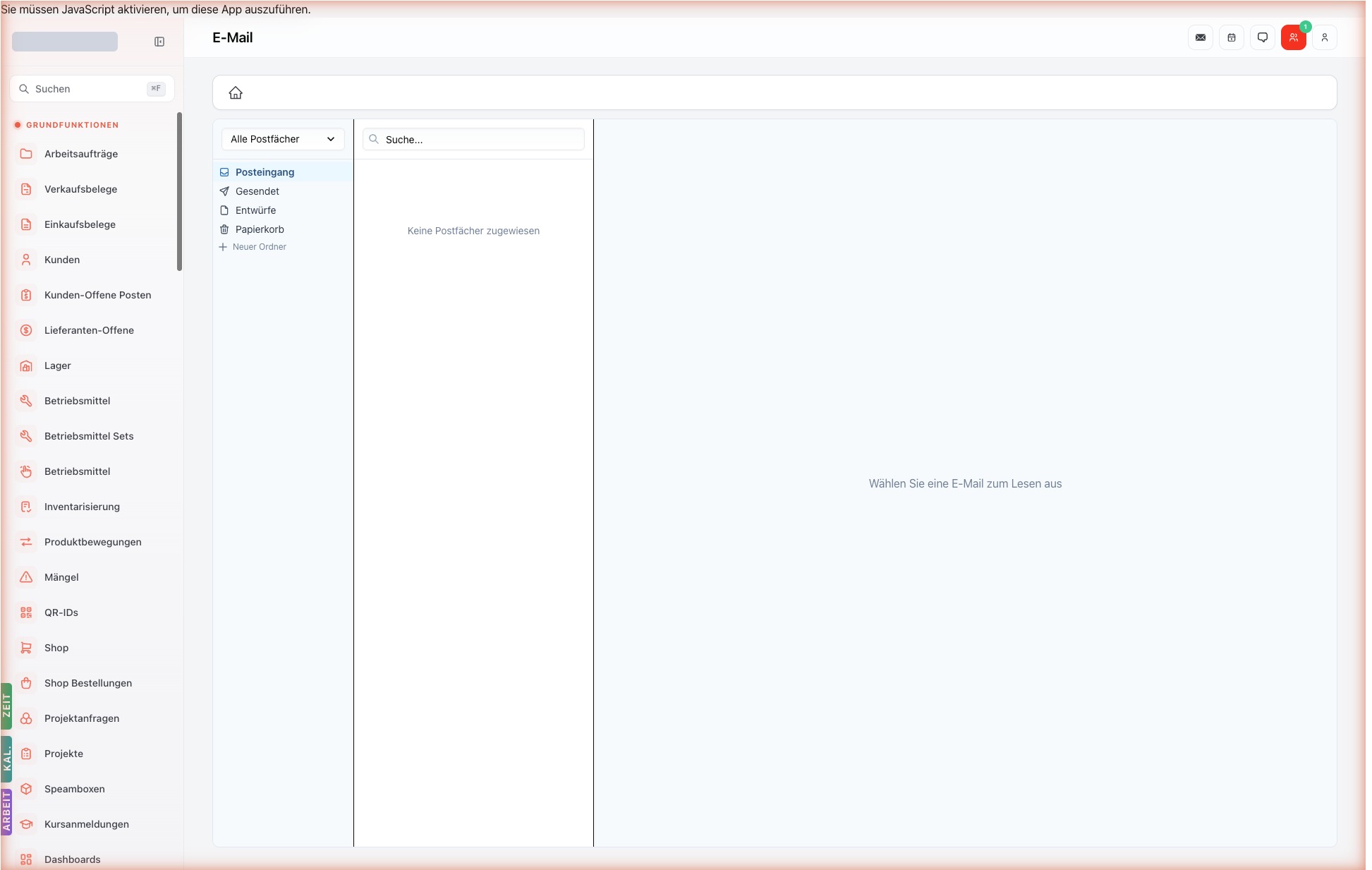
Task: Open the user profile icon
Action: (1325, 37)
